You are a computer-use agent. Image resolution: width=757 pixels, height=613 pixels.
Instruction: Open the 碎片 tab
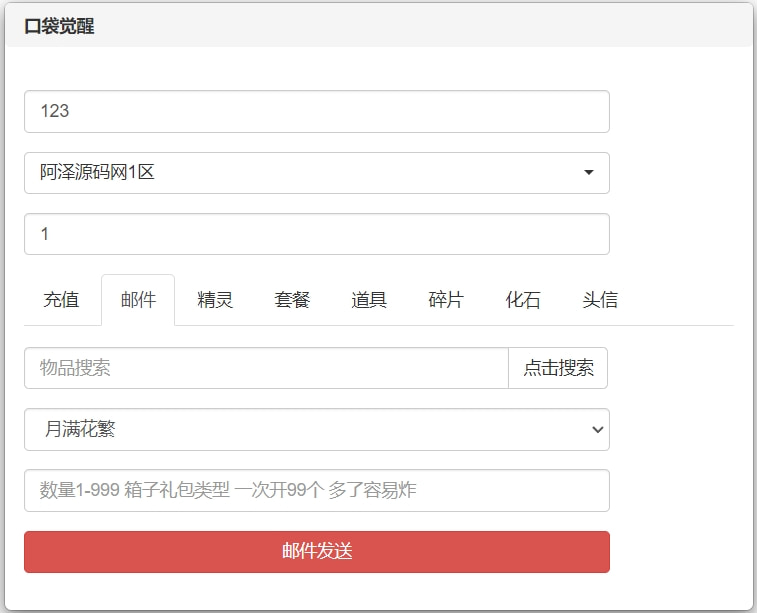[x=446, y=300]
